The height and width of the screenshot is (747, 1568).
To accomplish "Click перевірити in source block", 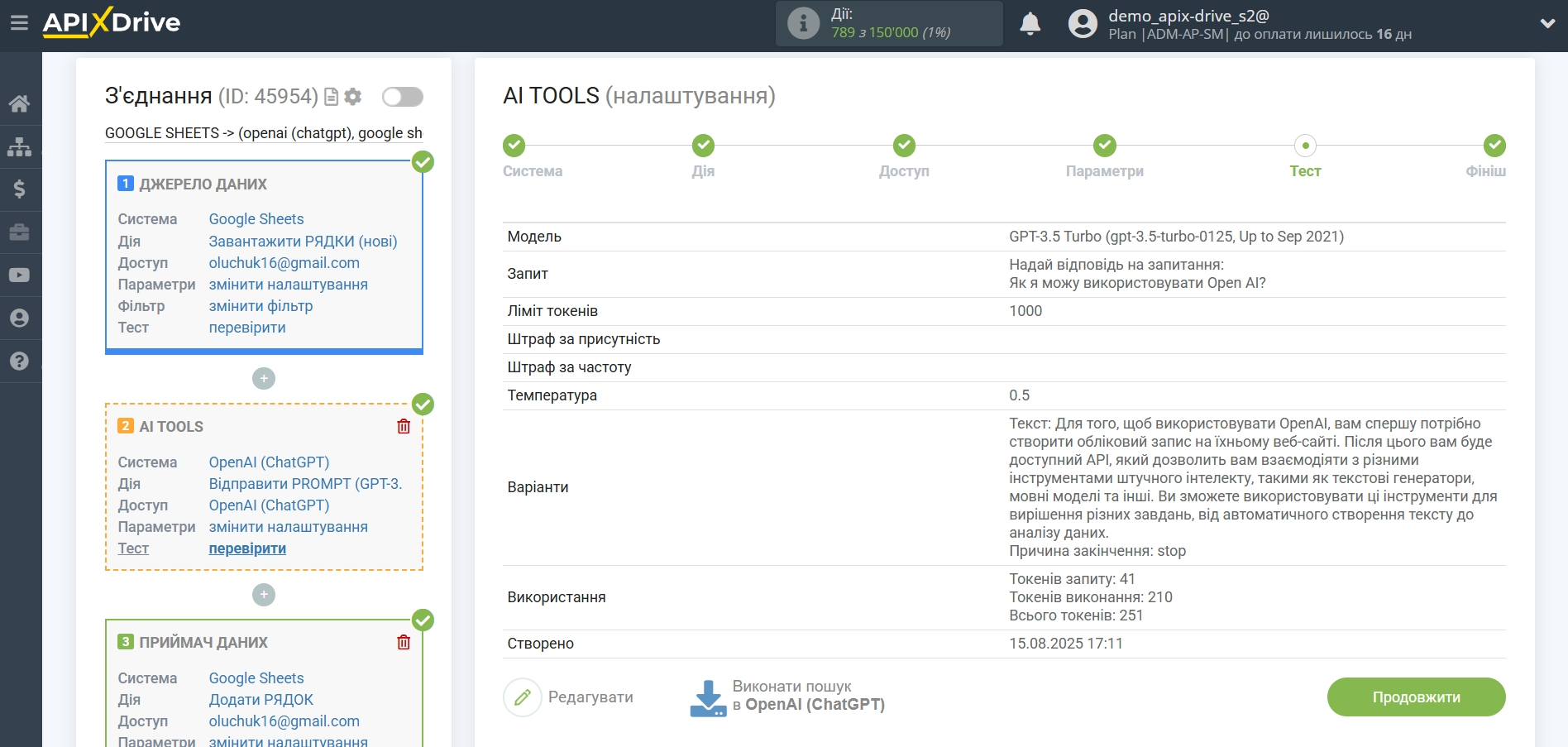I will [x=247, y=328].
